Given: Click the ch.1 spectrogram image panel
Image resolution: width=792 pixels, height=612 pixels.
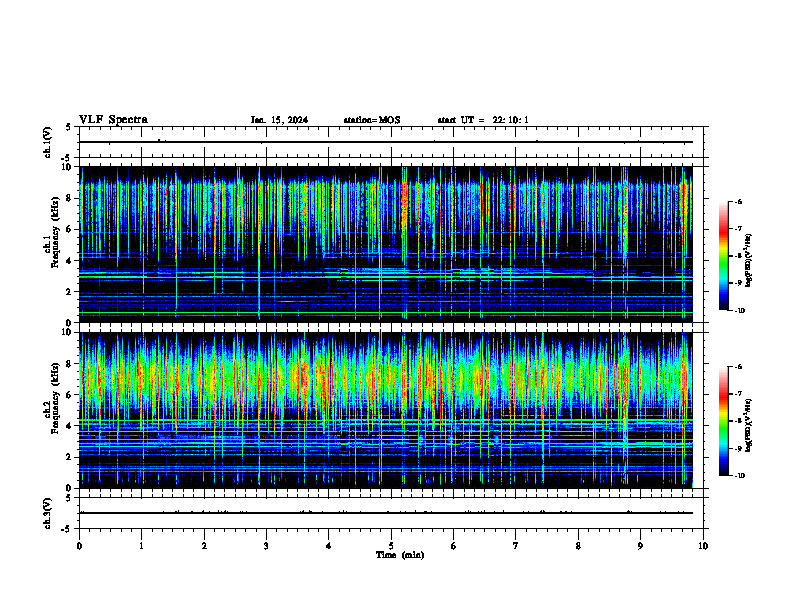Looking at the screenshot, I should [386, 244].
